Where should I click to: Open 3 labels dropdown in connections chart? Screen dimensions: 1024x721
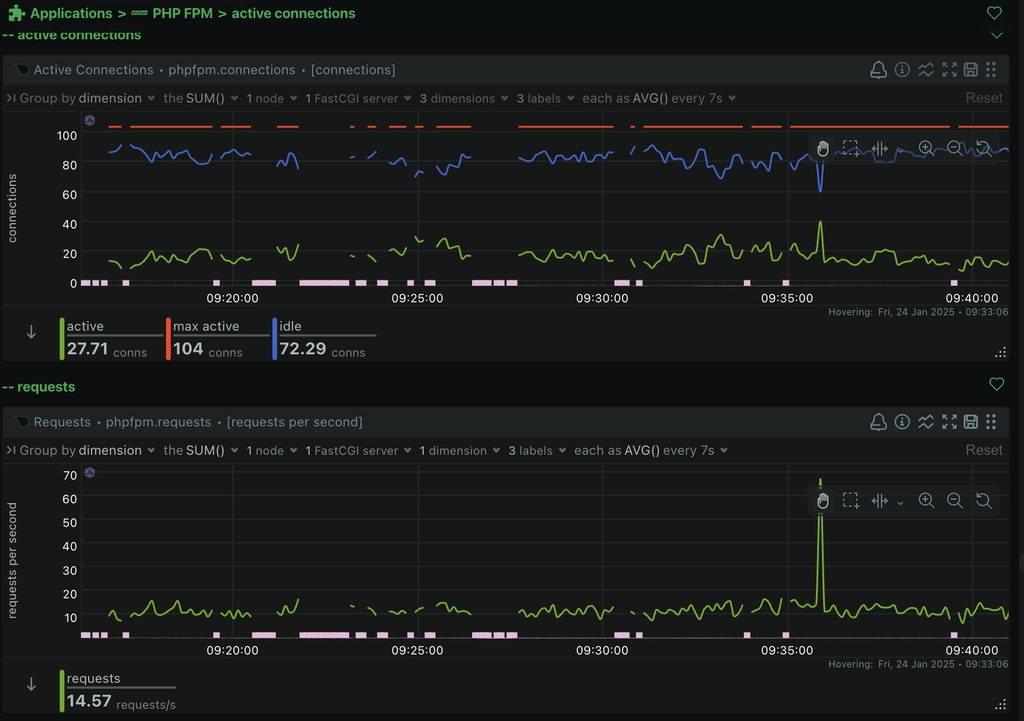[545, 99]
